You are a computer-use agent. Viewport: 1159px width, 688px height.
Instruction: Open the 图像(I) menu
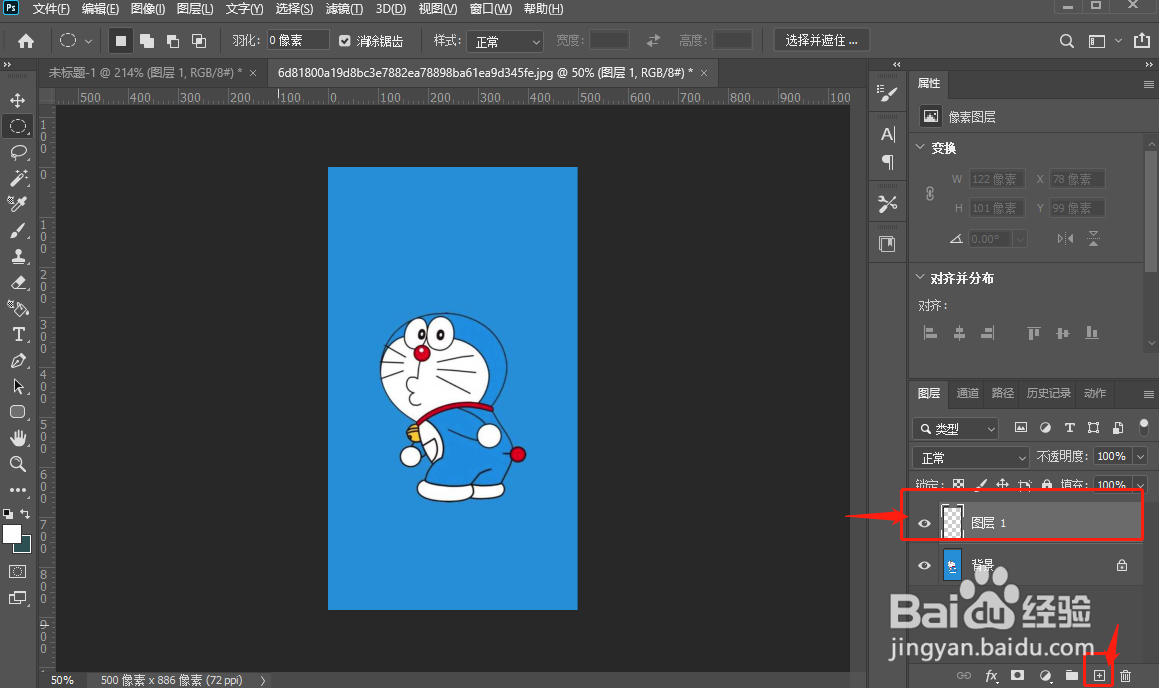point(148,9)
